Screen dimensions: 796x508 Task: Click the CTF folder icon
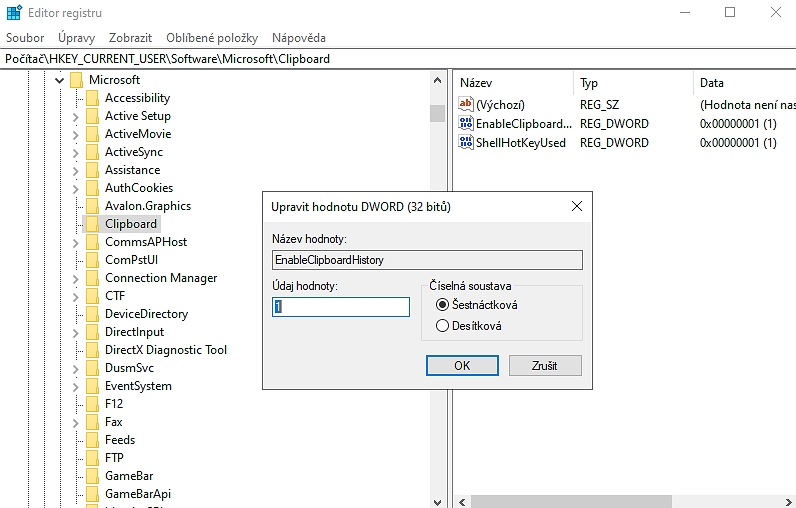tap(92, 296)
